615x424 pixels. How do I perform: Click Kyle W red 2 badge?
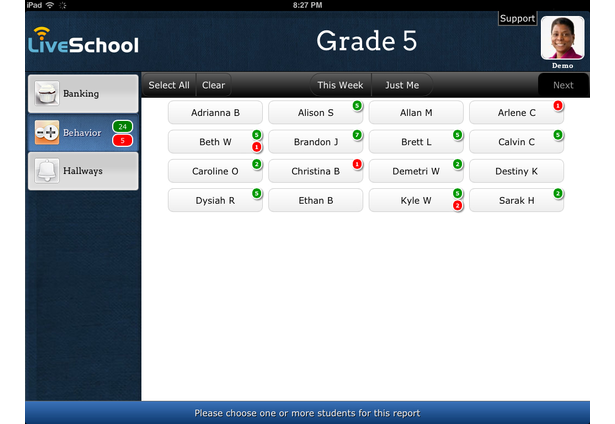point(457,206)
